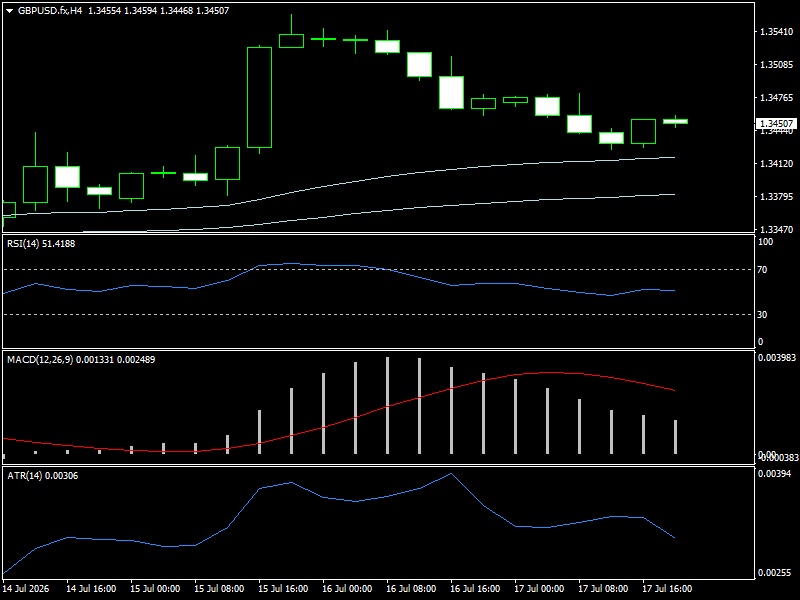Click the ATR(14) 0.00306 indicator label
The width and height of the screenshot is (800, 600).
point(43,476)
